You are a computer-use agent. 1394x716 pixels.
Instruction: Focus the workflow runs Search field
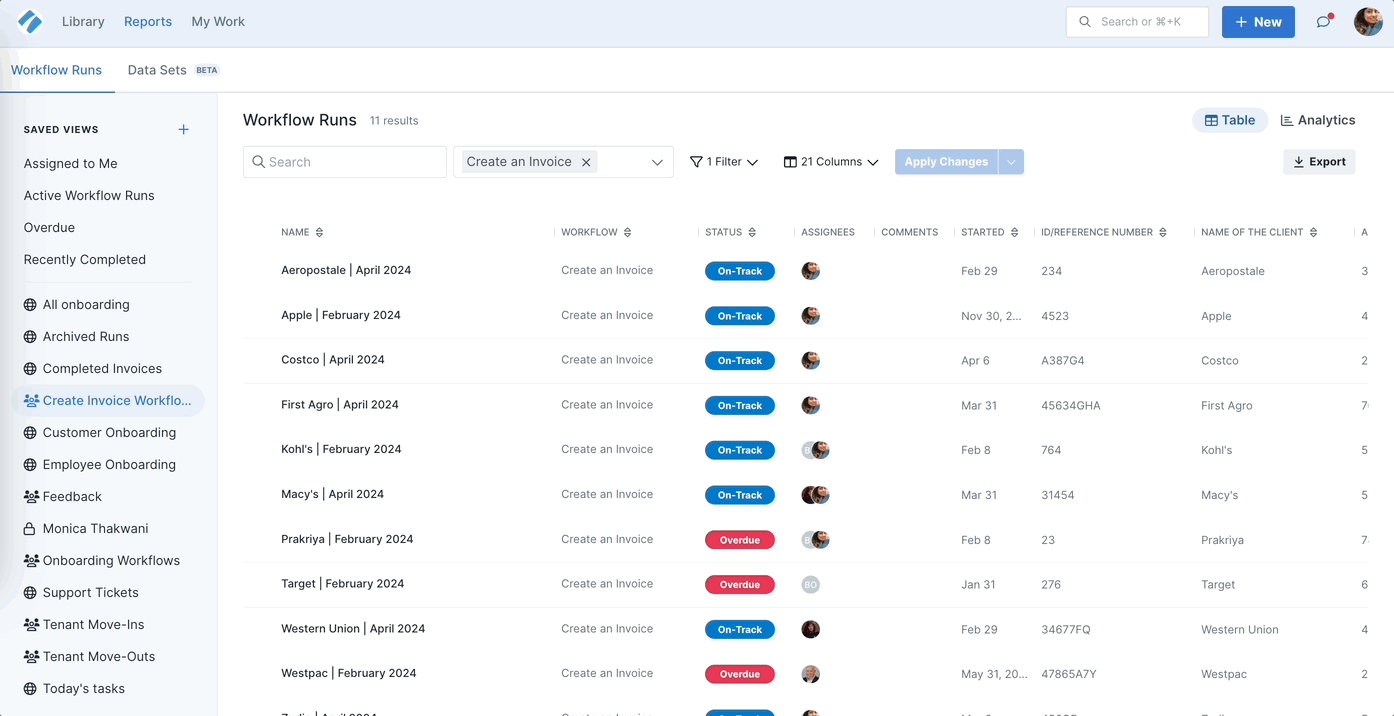click(345, 162)
